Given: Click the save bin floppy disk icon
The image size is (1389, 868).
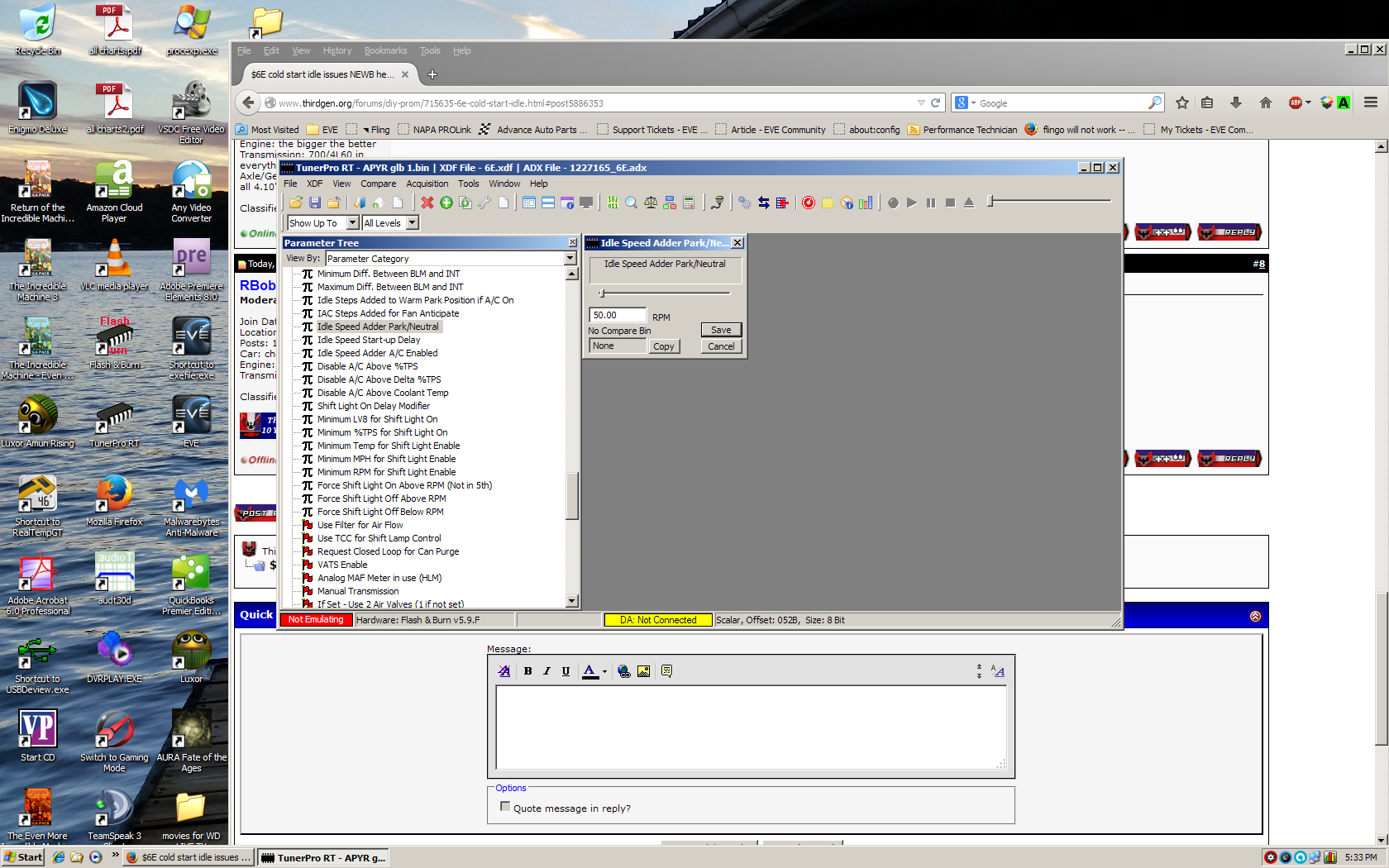Looking at the screenshot, I should 315,203.
